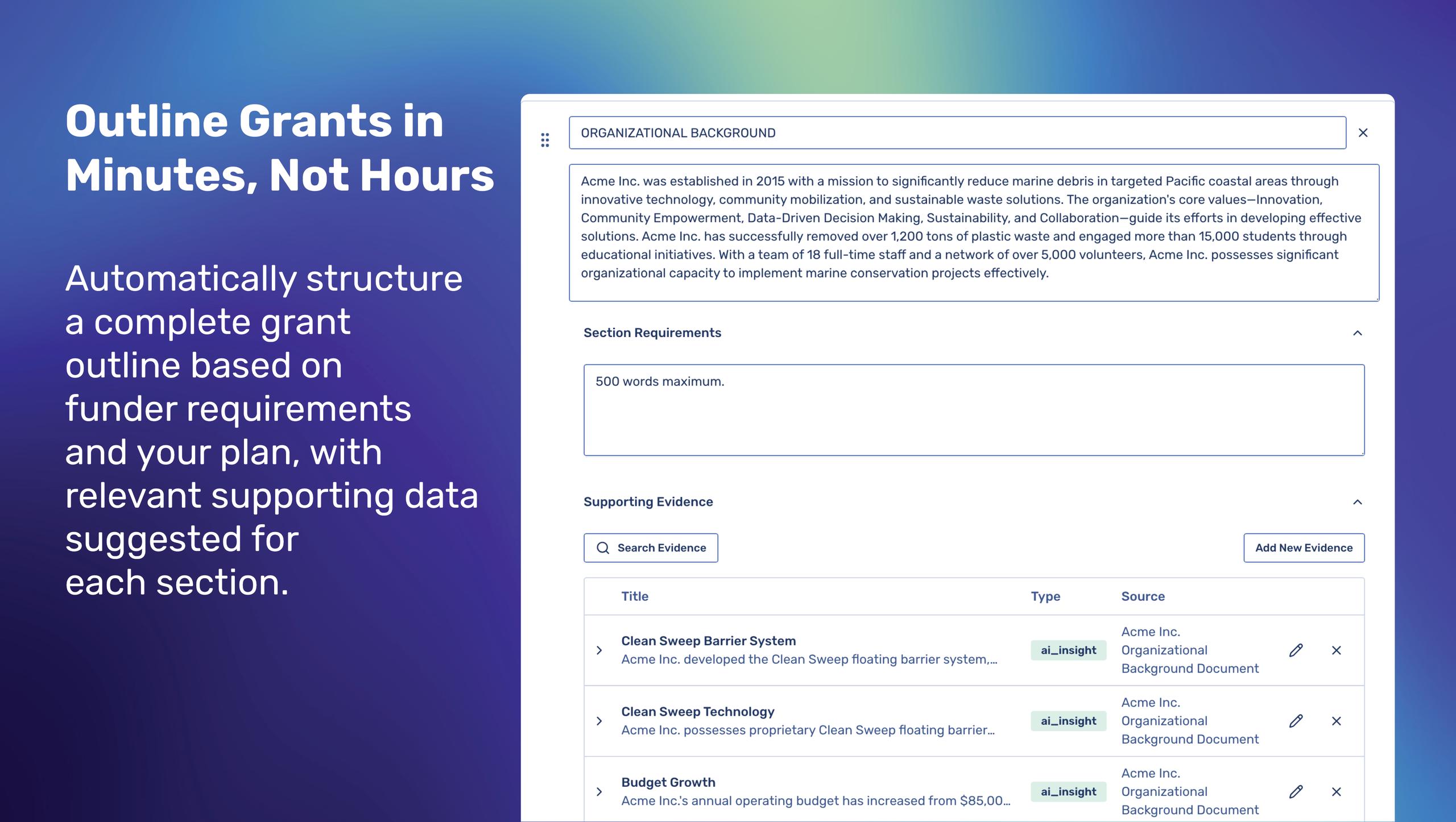Expand the Clean Sweep Technology row
This screenshot has height=822, width=1456.
[599, 721]
